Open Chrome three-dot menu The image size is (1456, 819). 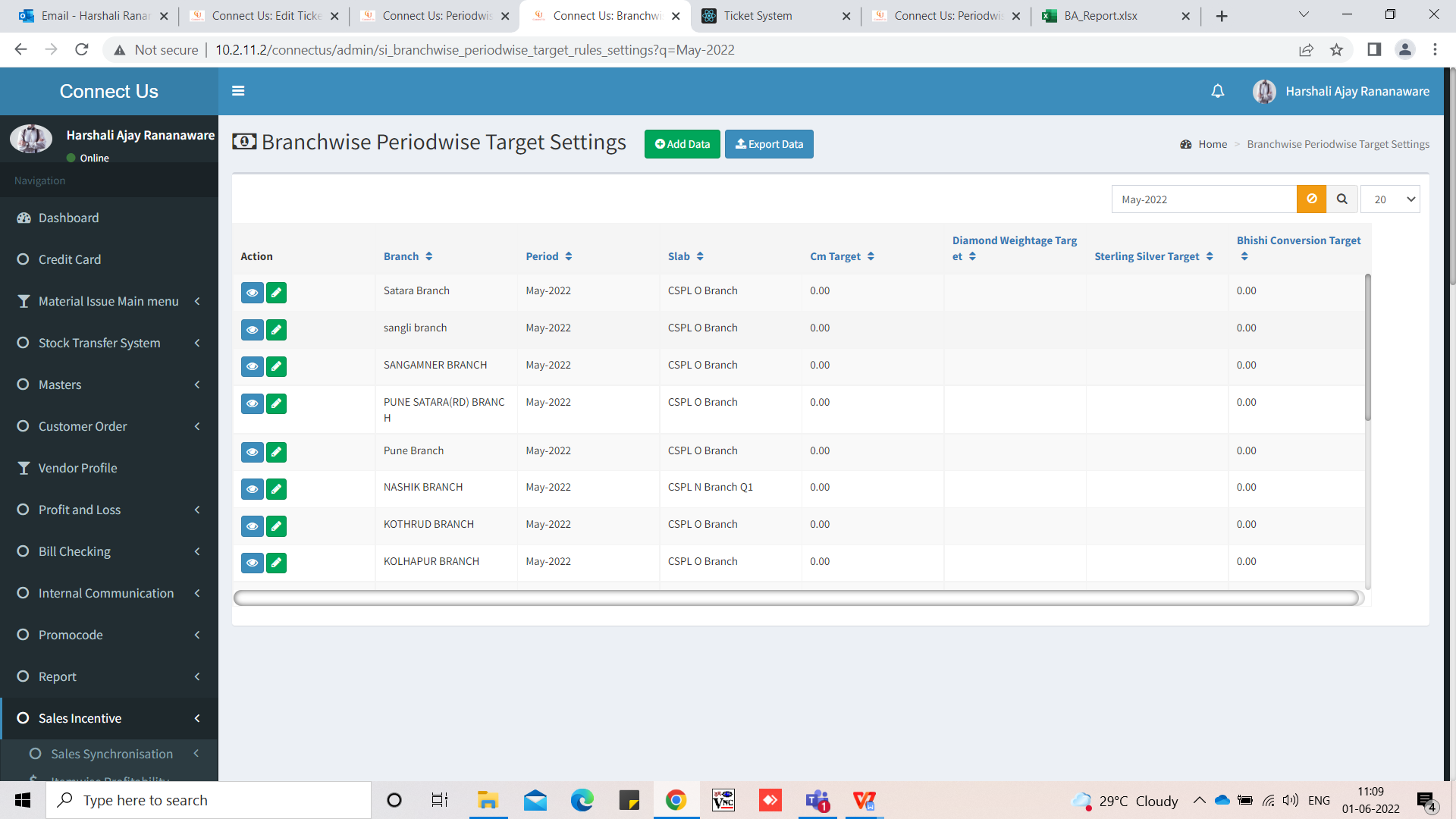[x=1435, y=50]
